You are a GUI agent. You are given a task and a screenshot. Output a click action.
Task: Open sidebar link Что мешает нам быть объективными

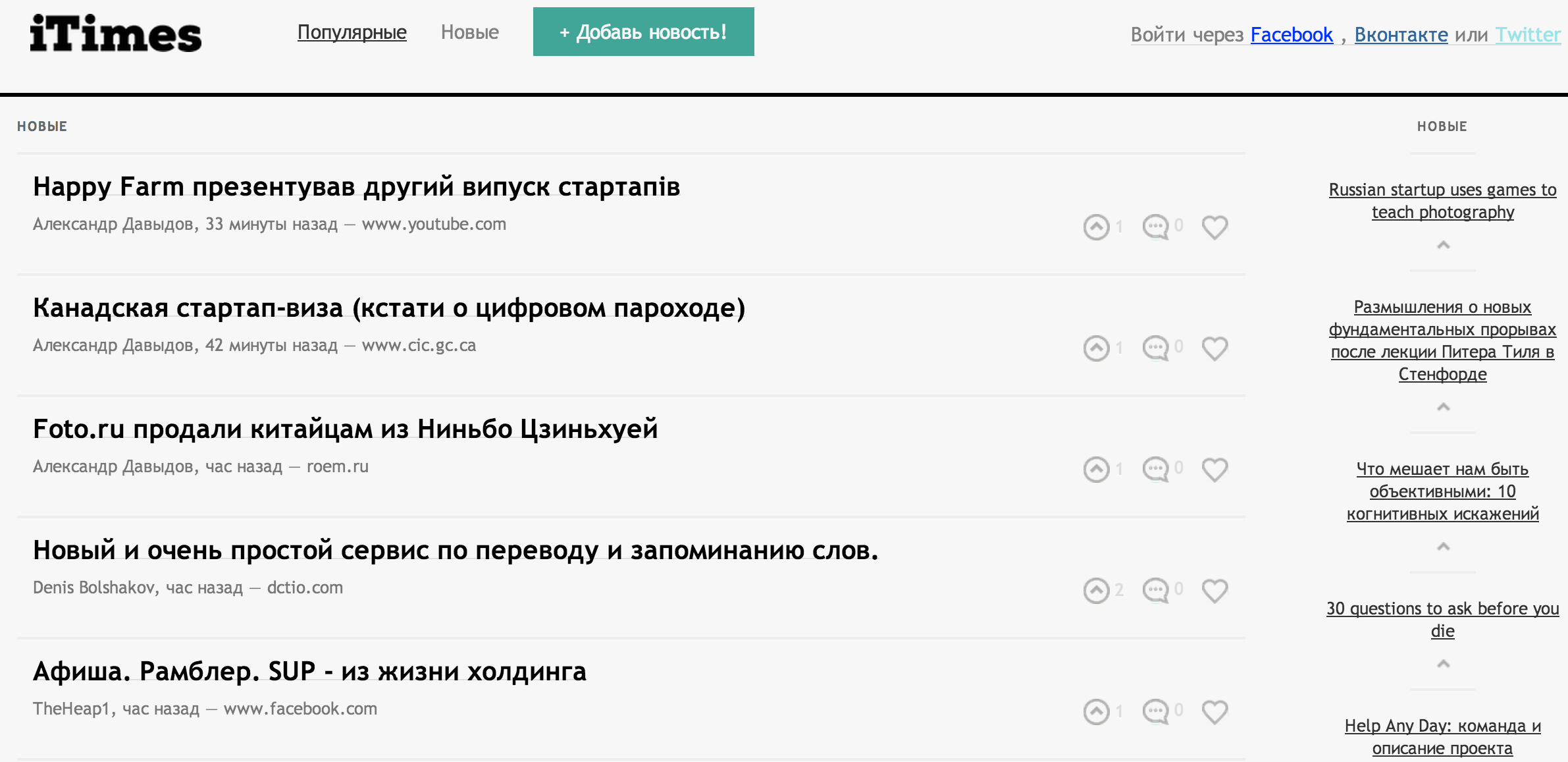(x=1443, y=491)
